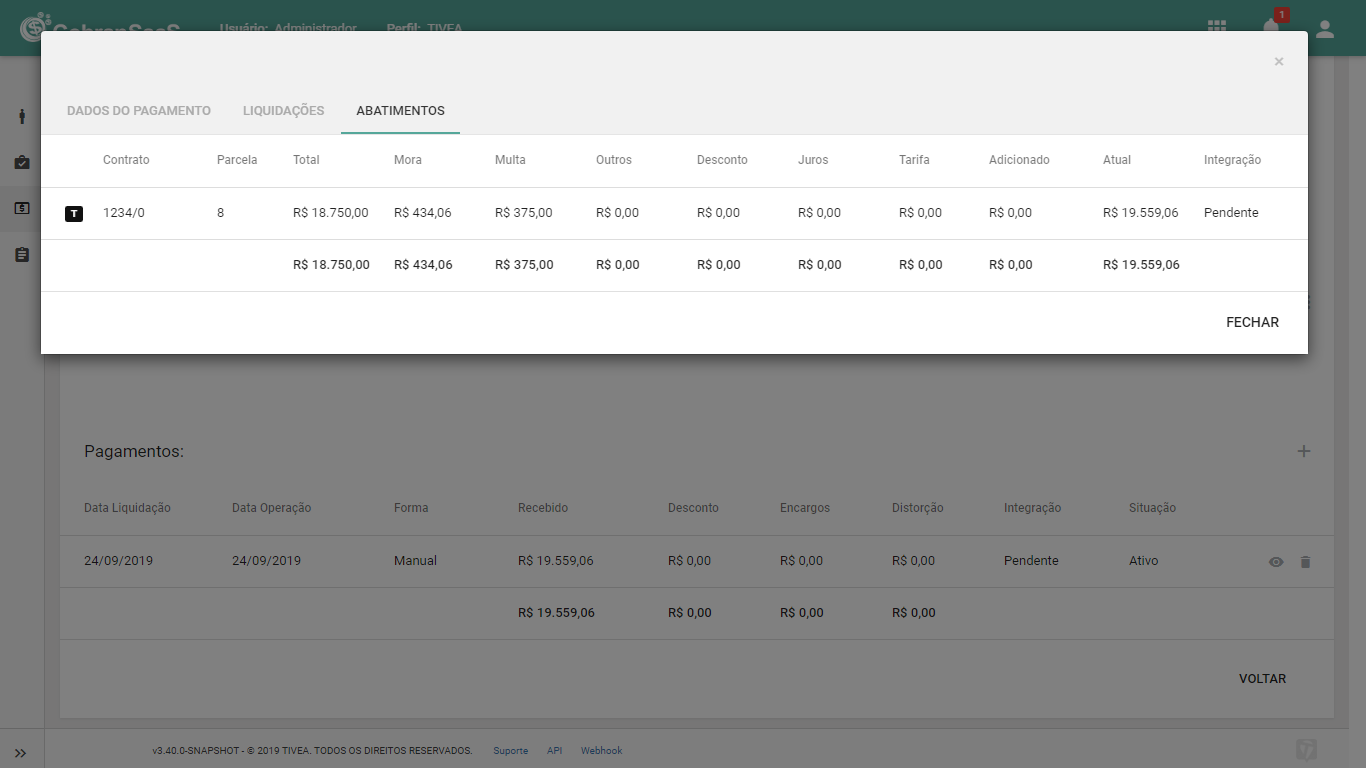
Task: Click the Adicionado column header
Action: pos(1019,160)
